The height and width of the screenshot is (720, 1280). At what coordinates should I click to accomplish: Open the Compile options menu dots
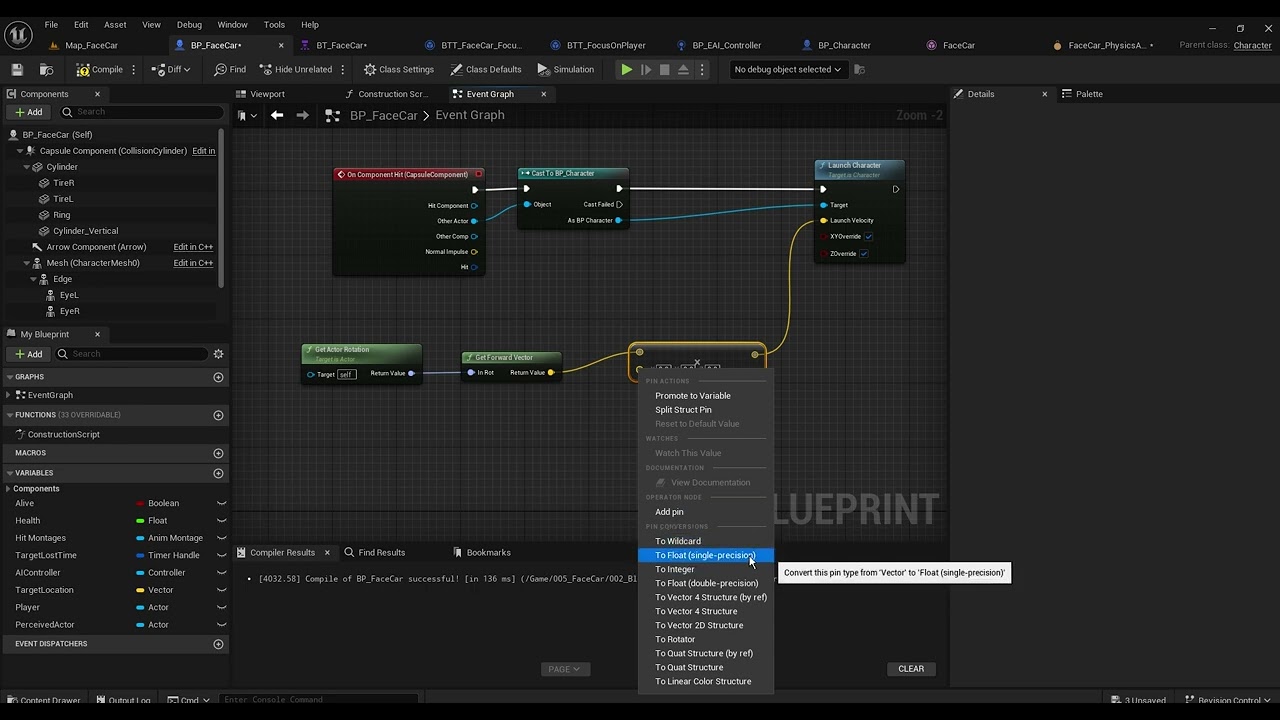(134, 70)
